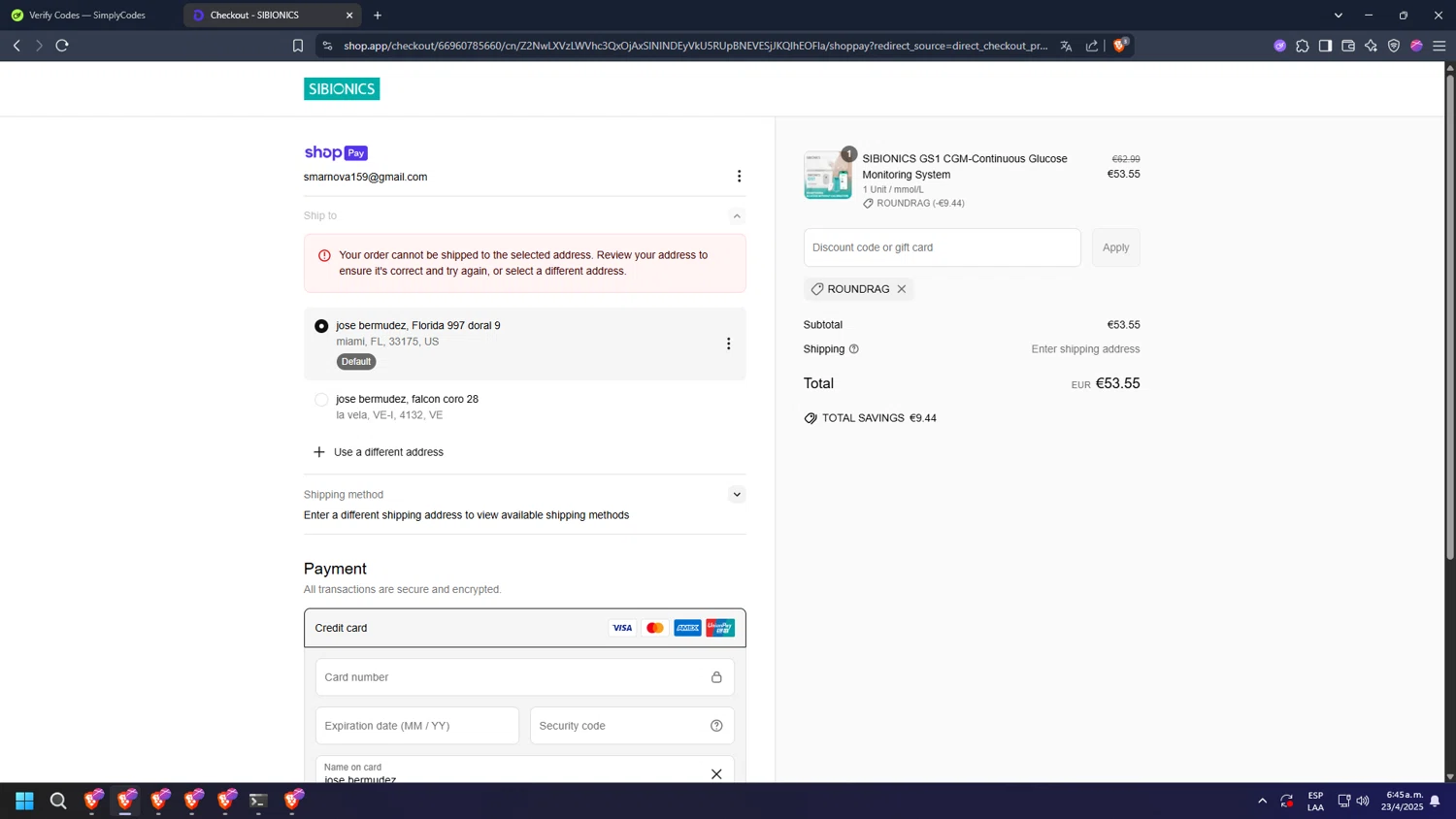This screenshot has height=819, width=1456.
Task: Focus the Expiration date field
Action: coord(417,726)
